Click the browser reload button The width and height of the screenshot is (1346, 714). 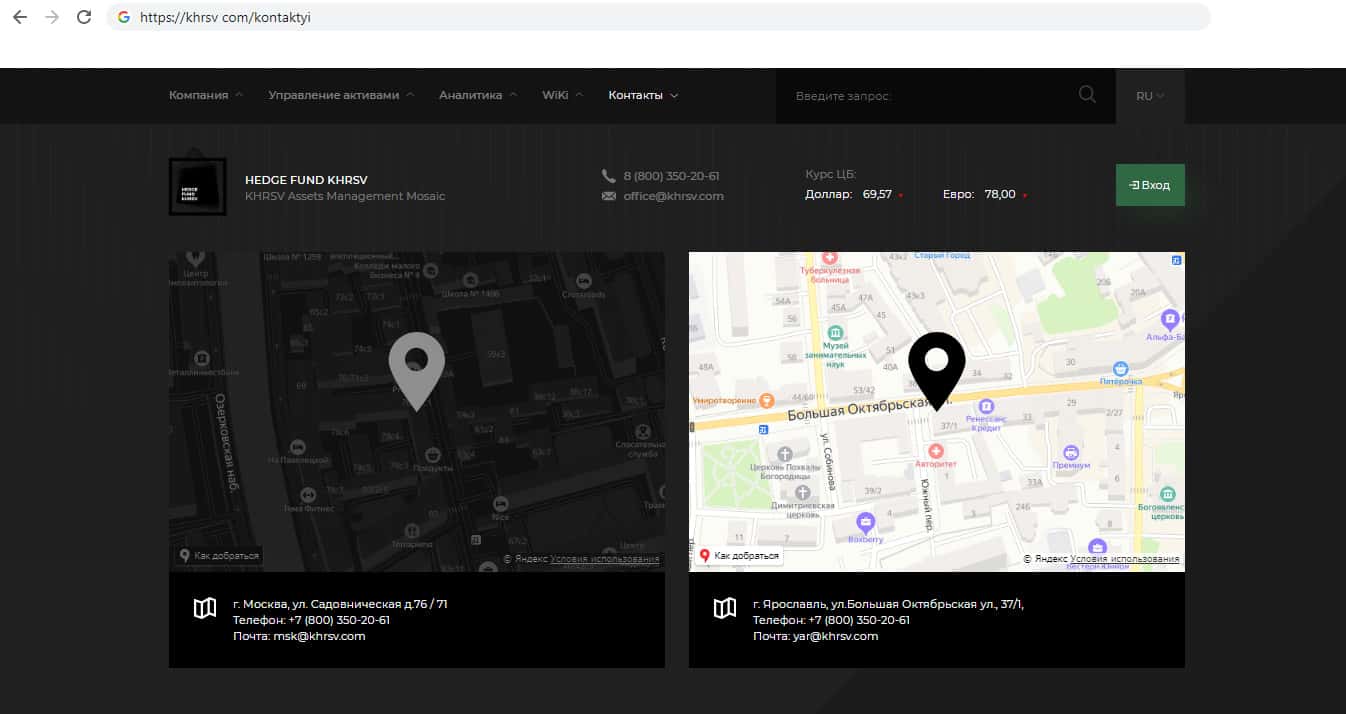point(84,17)
